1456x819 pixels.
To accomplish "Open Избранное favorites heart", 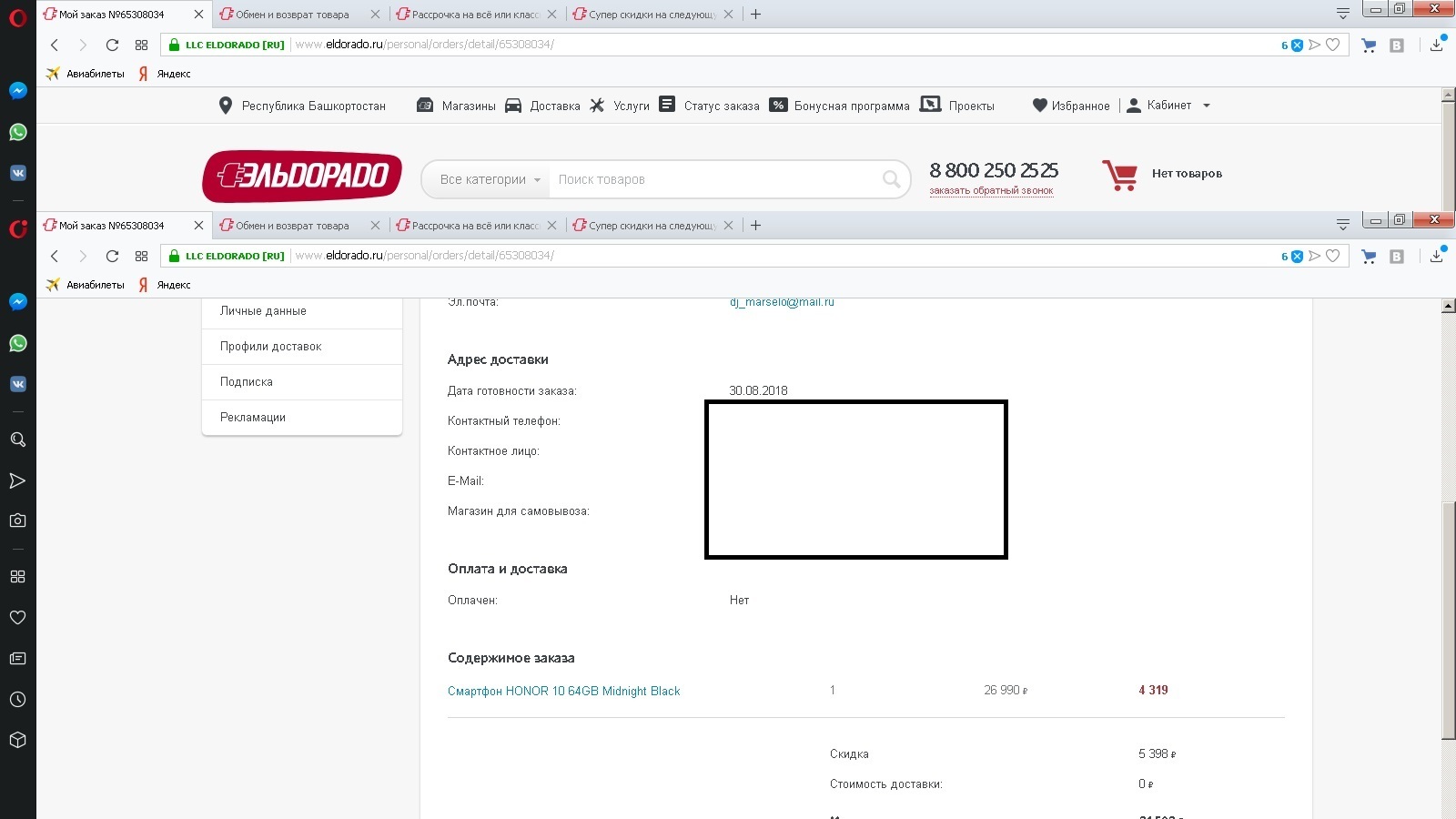I will [x=1071, y=106].
